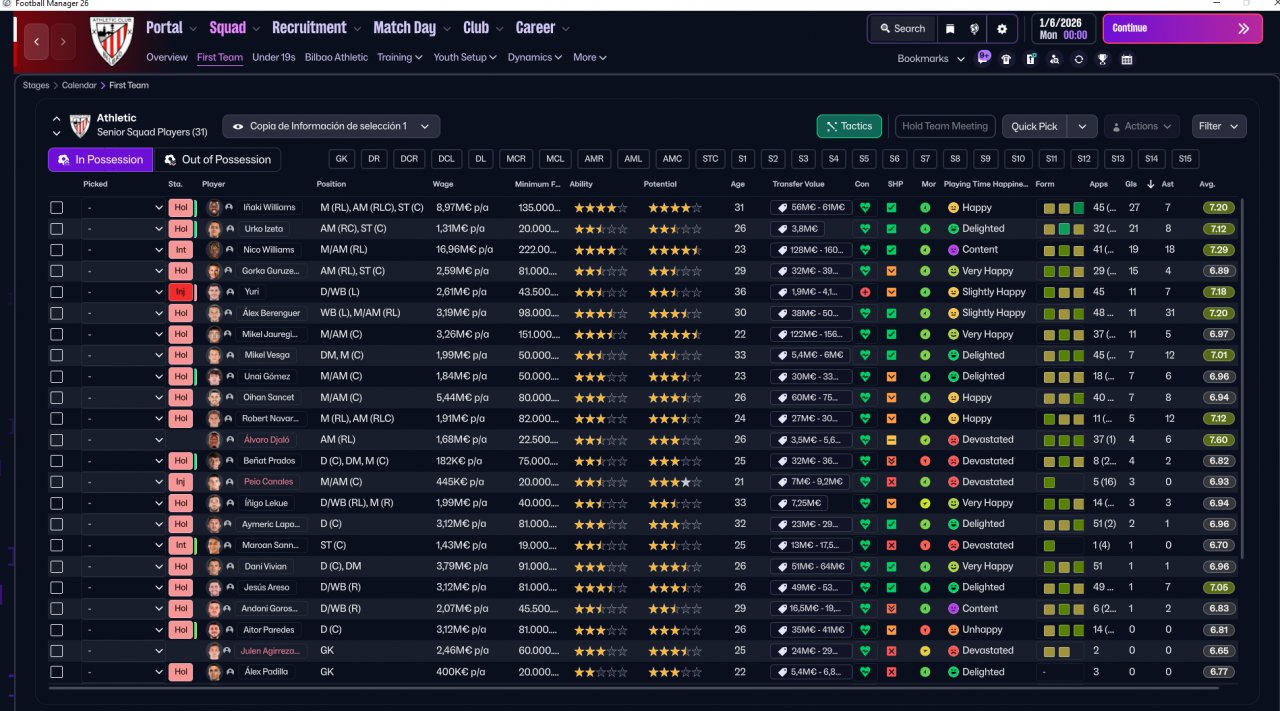Open the Filter dropdown
Image resolution: width=1280 pixels, height=711 pixels.
[1218, 126]
